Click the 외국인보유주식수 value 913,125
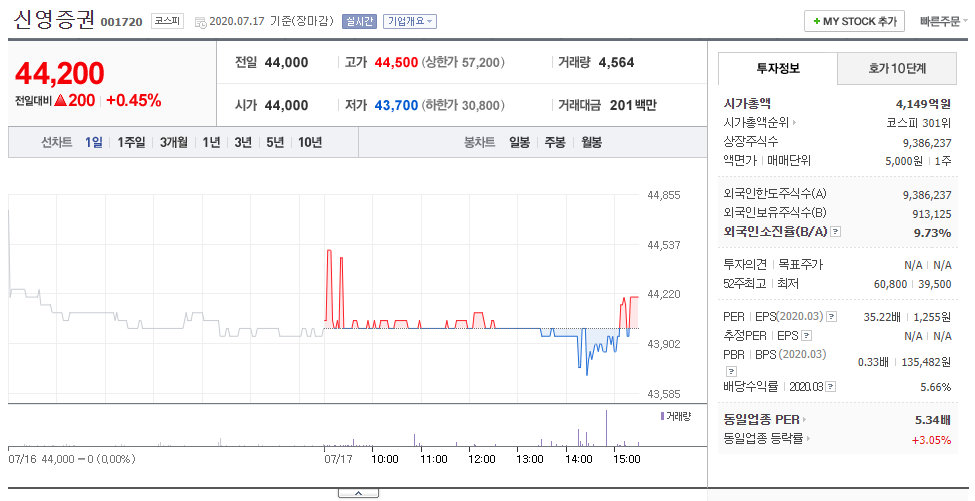 (931, 214)
